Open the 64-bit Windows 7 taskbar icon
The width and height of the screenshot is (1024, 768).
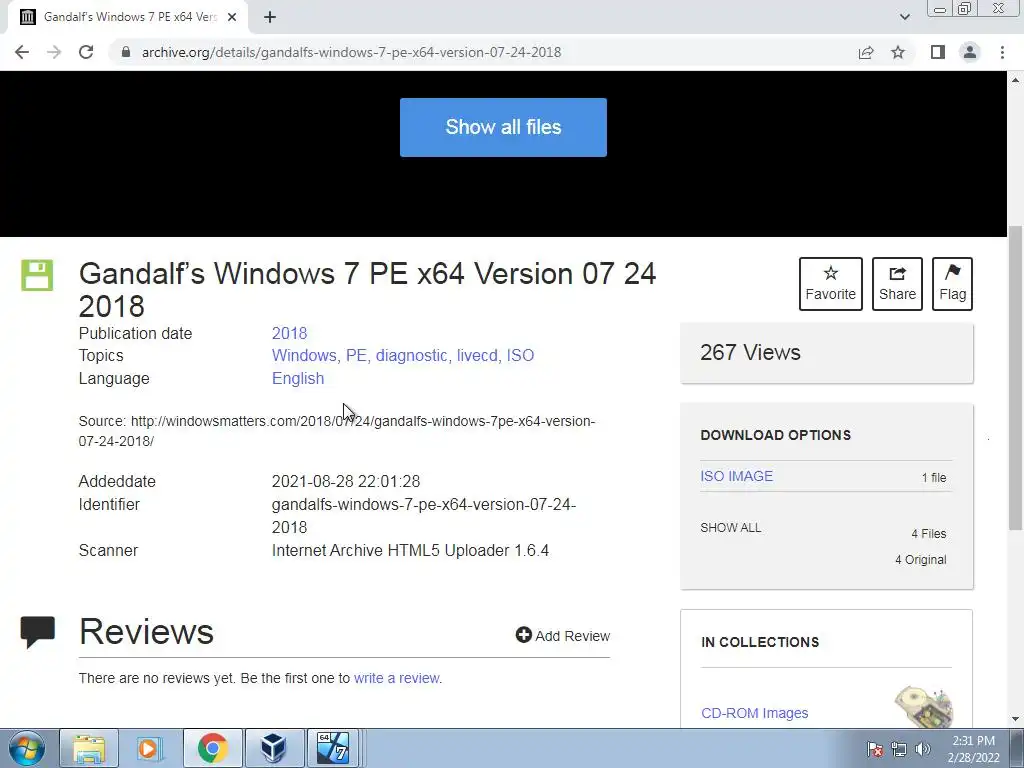click(x=333, y=748)
